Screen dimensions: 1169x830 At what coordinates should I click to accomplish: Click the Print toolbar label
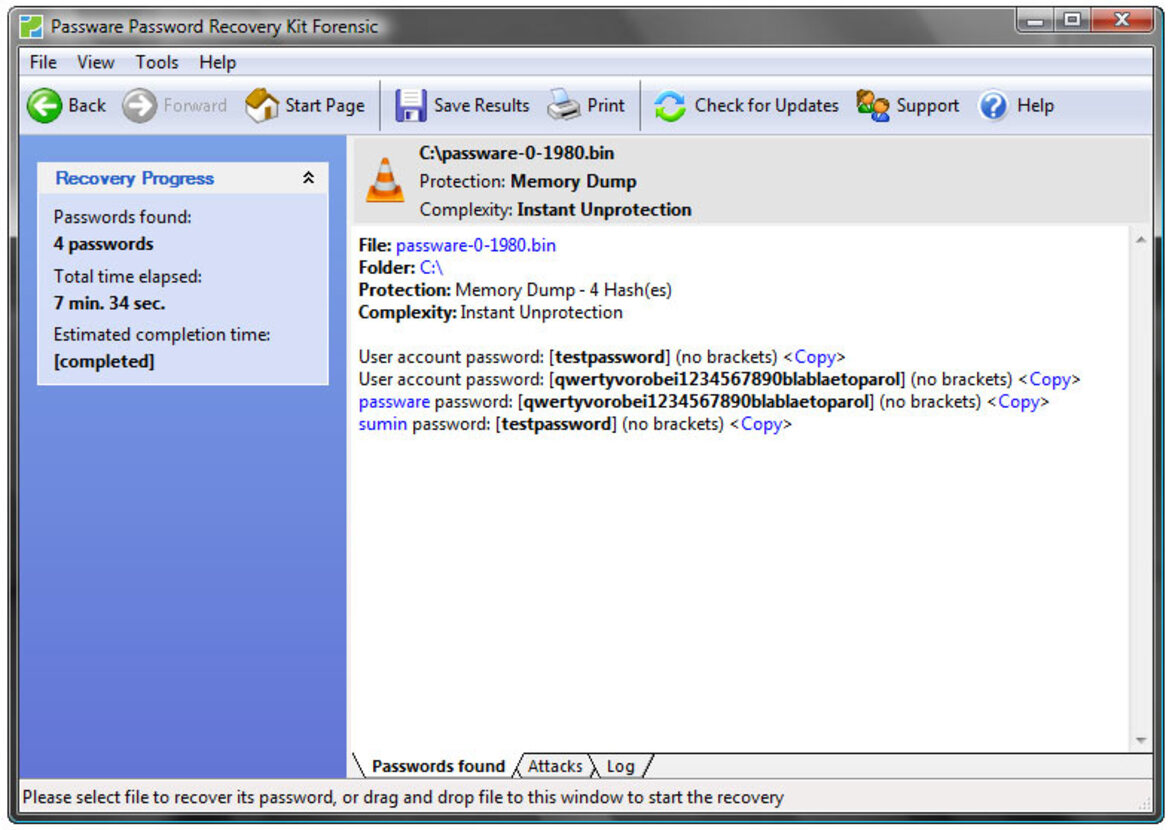(x=606, y=106)
